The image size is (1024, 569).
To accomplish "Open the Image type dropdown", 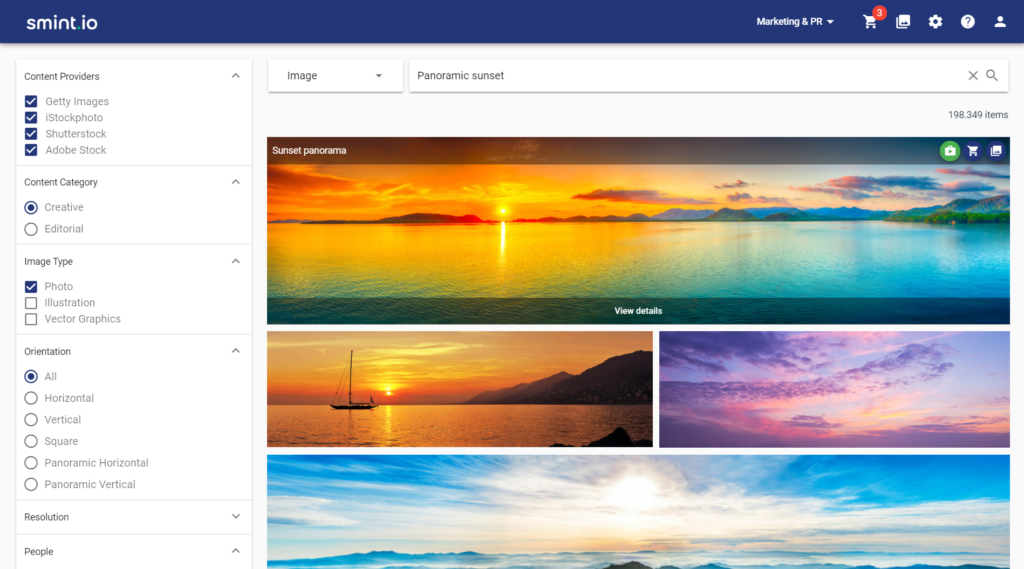I will tap(335, 76).
